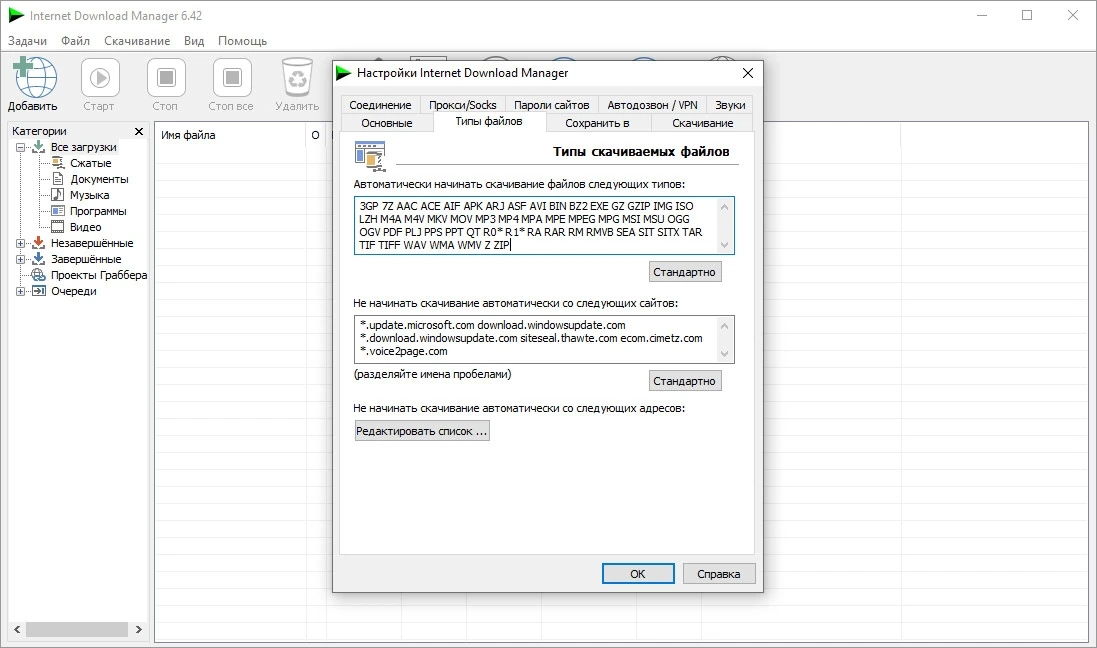This screenshot has height=648, width=1097.
Task: Click the Очереди queue icon
Action: point(39,291)
